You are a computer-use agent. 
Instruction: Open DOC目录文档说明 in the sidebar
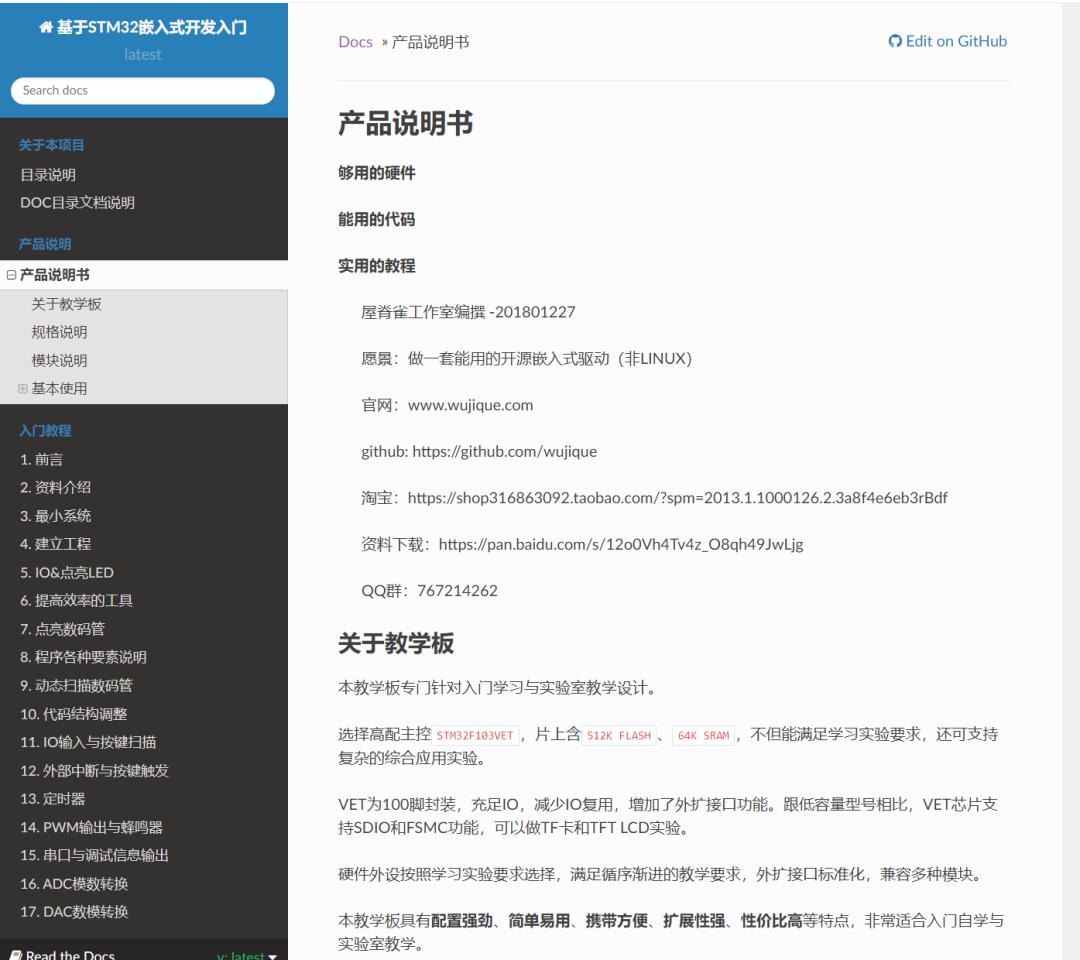[x=77, y=202]
